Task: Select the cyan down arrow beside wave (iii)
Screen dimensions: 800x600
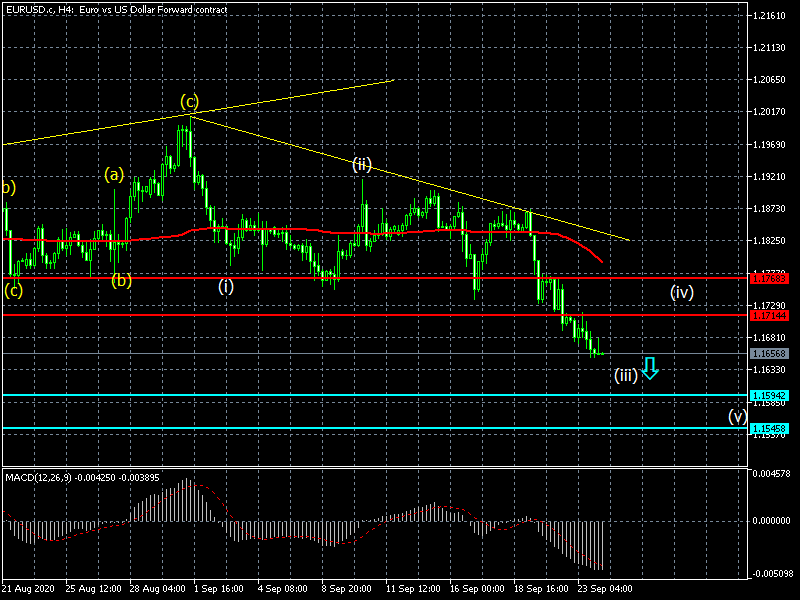Action: click(x=649, y=368)
